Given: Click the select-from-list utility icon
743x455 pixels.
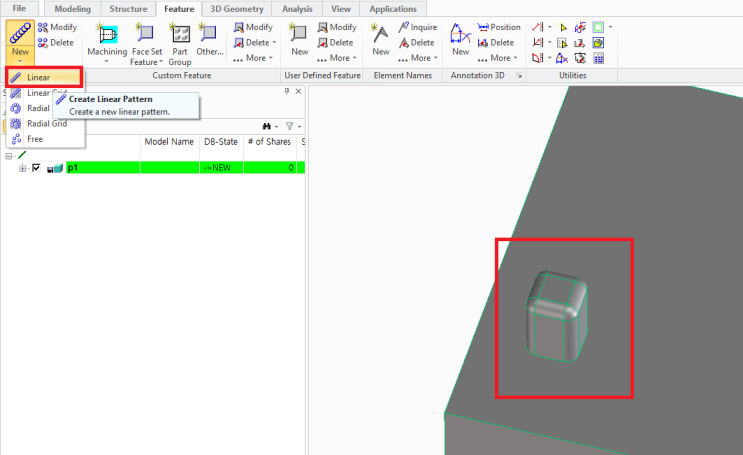Looking at the screenshot, I should [562, 43].
